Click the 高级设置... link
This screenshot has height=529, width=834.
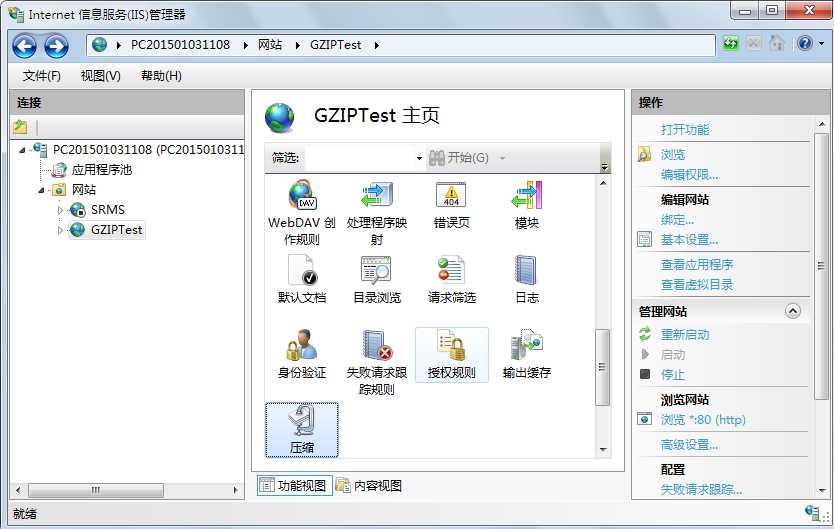point(689,444)
